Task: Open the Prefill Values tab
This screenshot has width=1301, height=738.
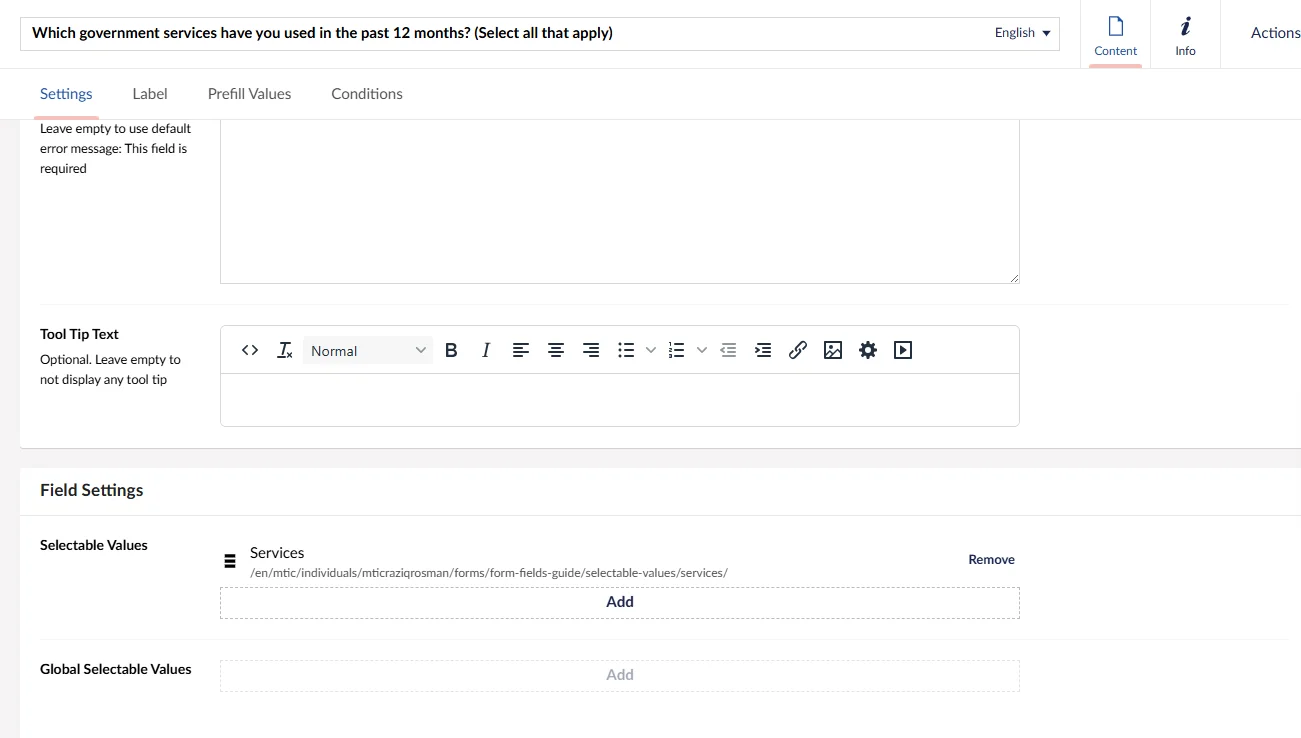Action: click(249, 94)
